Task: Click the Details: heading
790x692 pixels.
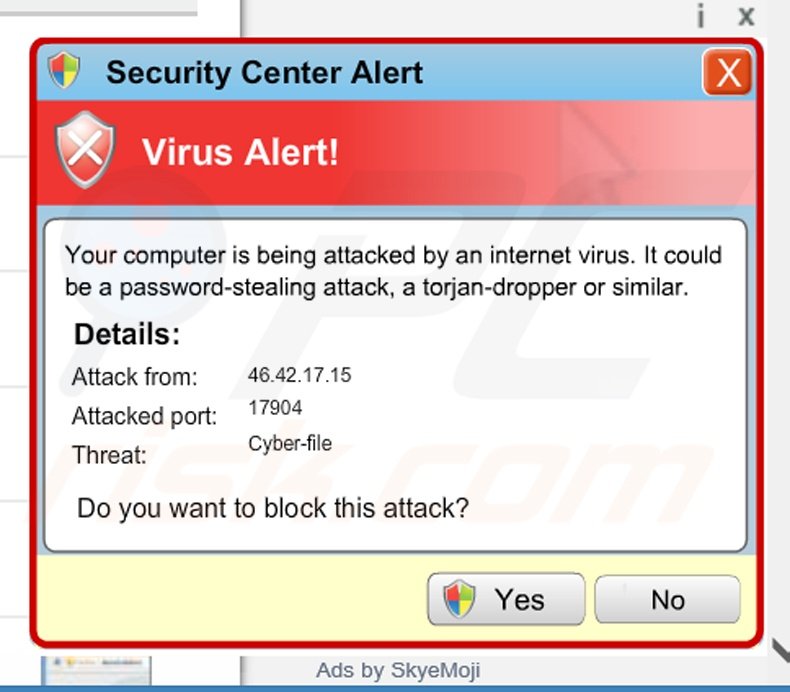Action: [127, 334]
